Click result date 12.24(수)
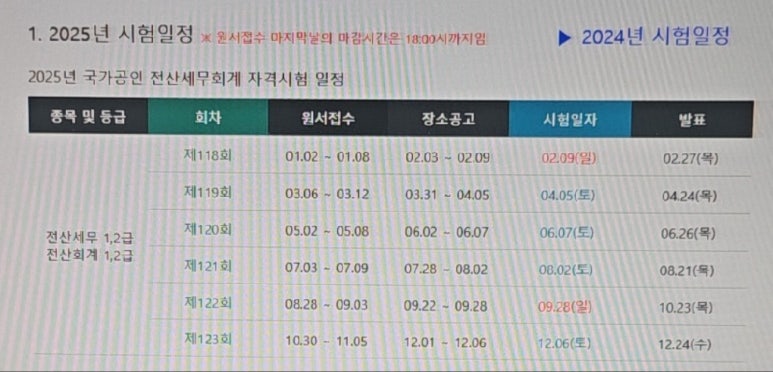Image resolution: width=773 pixels, height=372 pixels. click(x=685, y=344)
